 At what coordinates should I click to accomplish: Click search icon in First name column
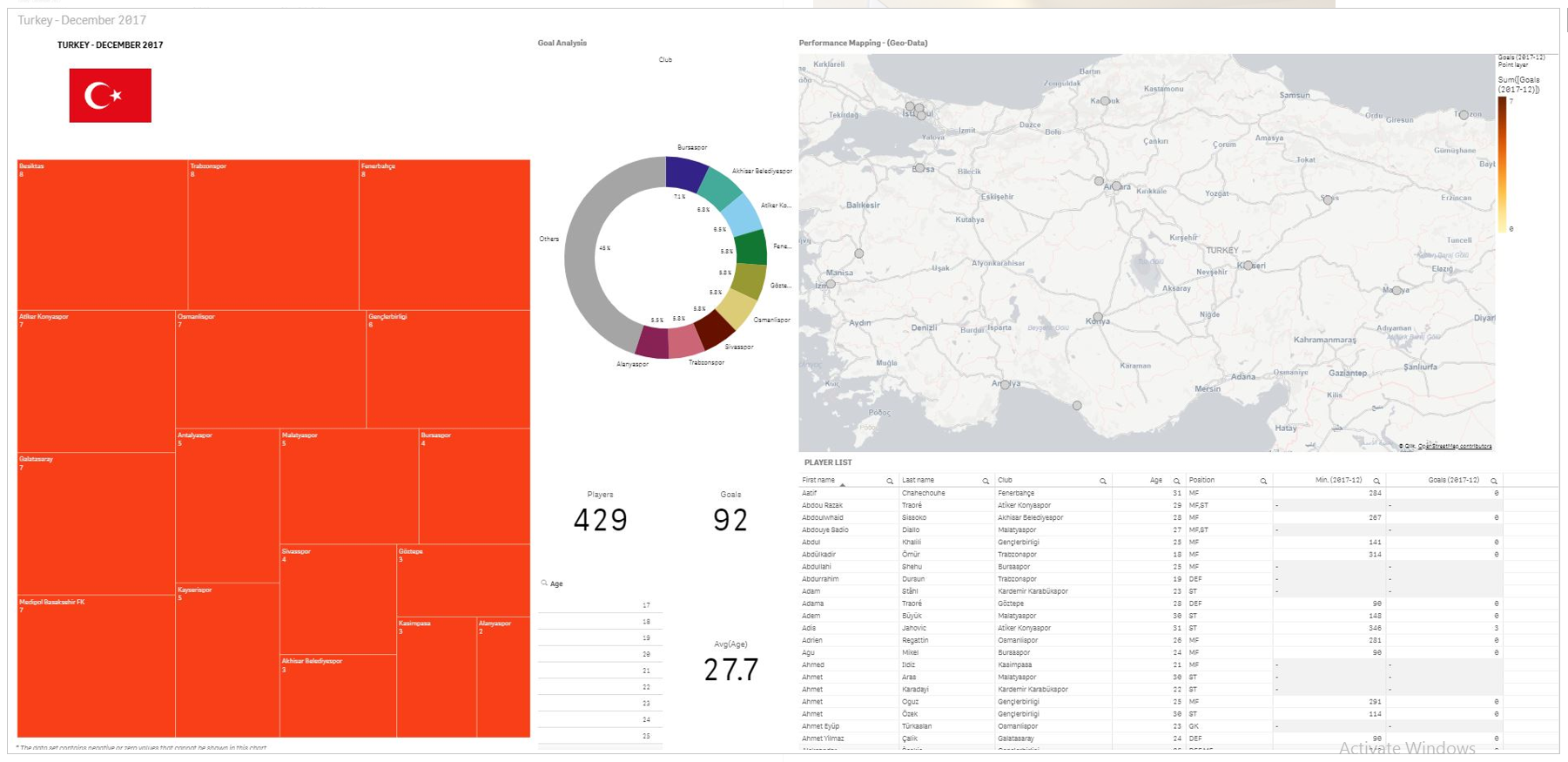[890, 481]
